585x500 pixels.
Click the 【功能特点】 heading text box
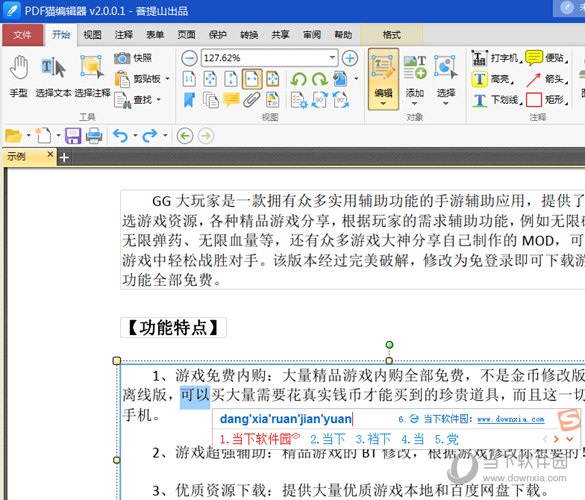[173, 328]
